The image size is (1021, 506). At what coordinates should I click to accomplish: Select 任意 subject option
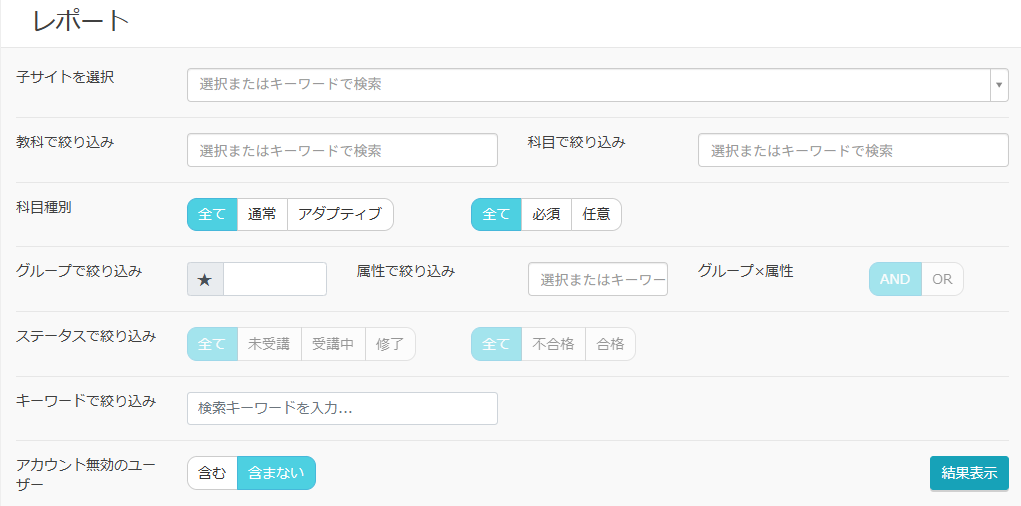click(596, 215)
